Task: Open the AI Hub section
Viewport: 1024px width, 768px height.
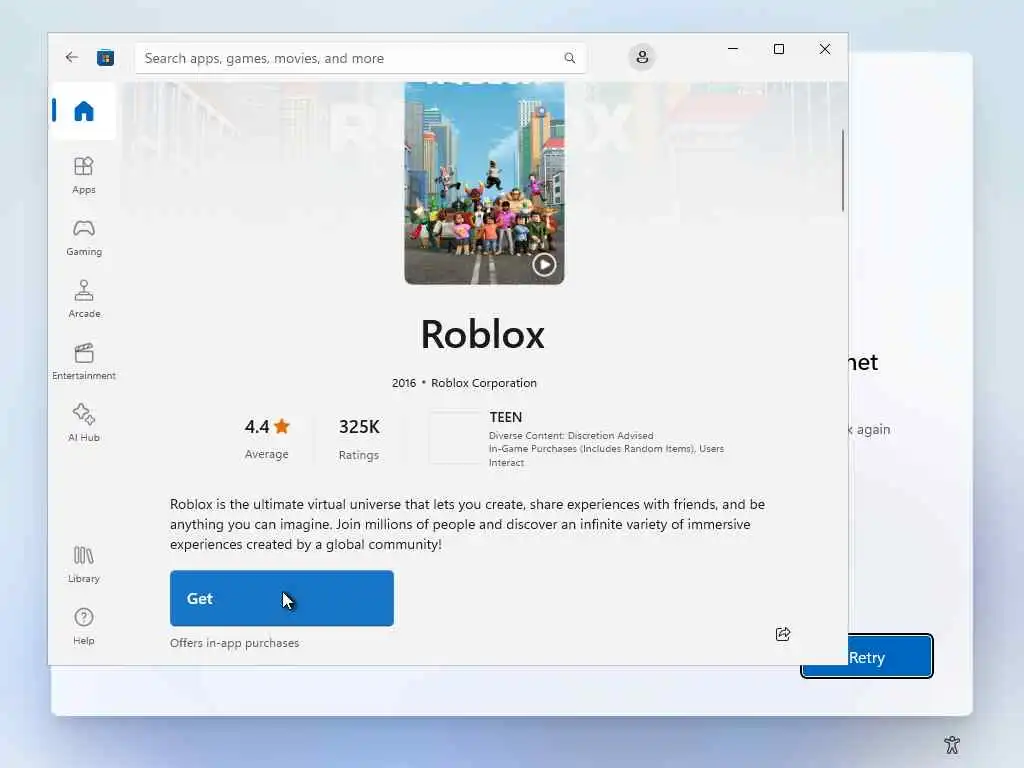Action: click(x=84, y=423)
